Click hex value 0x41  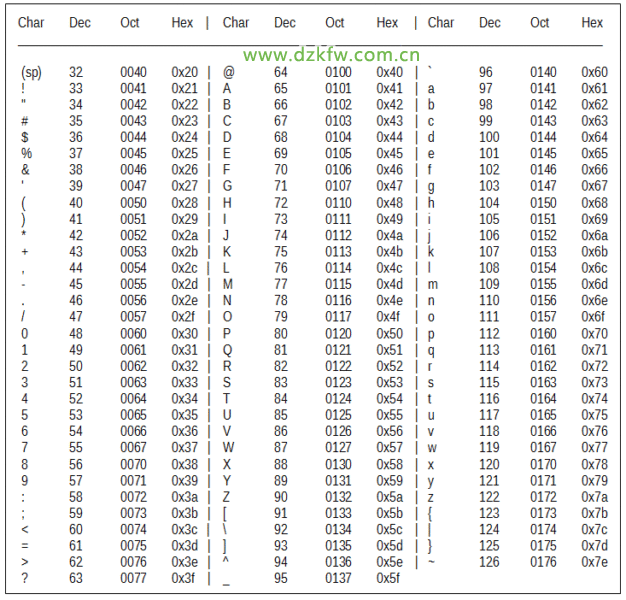click(389, 88)
